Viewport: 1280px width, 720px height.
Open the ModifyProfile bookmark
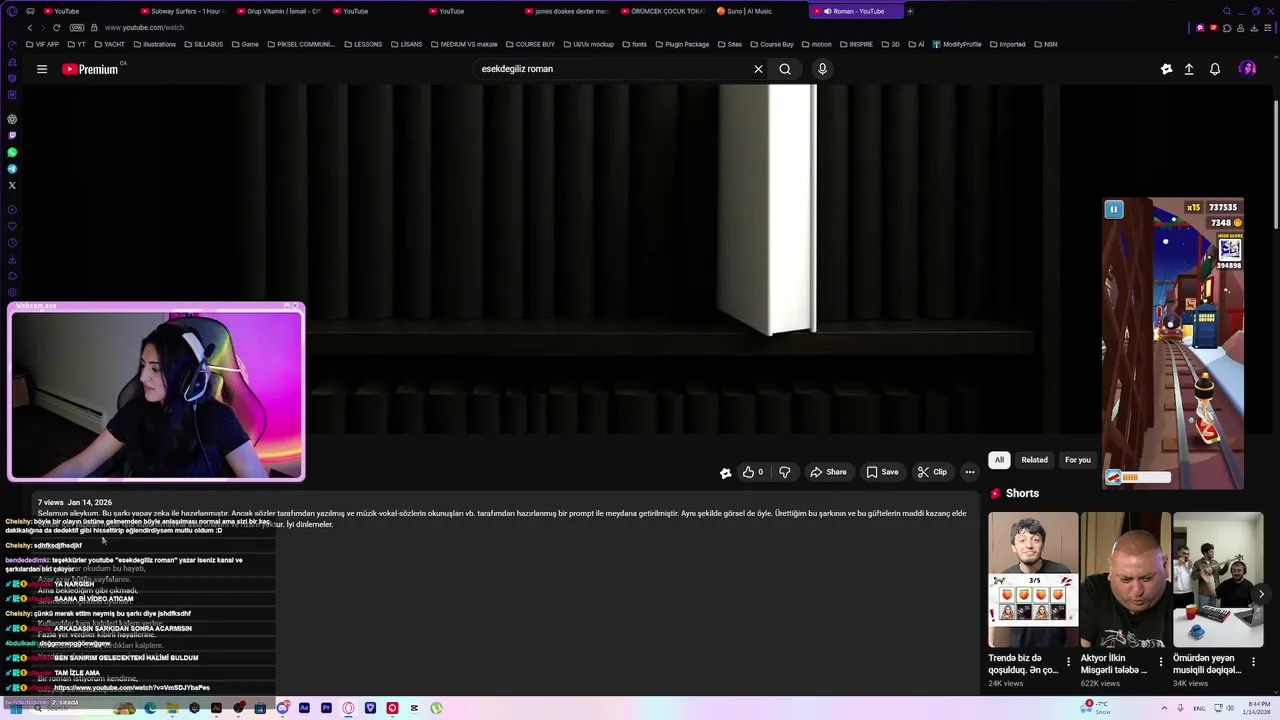956,44
